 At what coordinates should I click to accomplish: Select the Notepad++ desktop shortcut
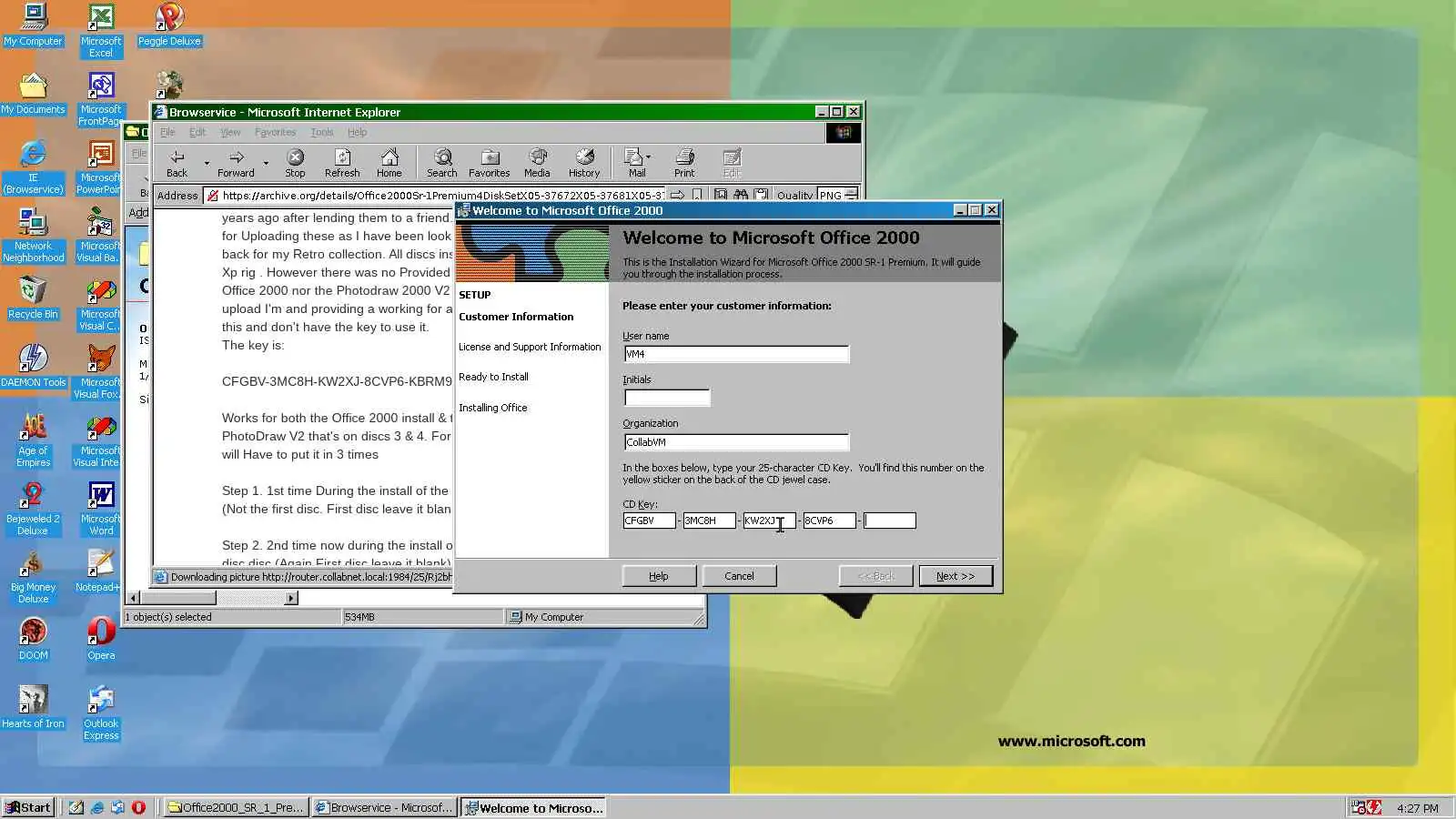tap(98, 571)
